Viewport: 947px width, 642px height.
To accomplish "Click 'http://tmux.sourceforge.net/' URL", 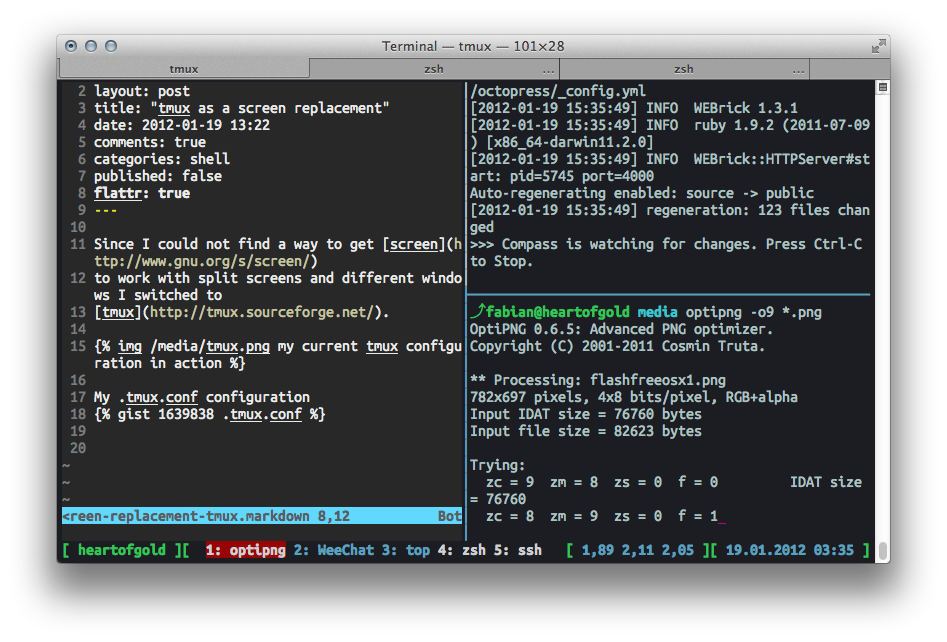I will 262,312.
